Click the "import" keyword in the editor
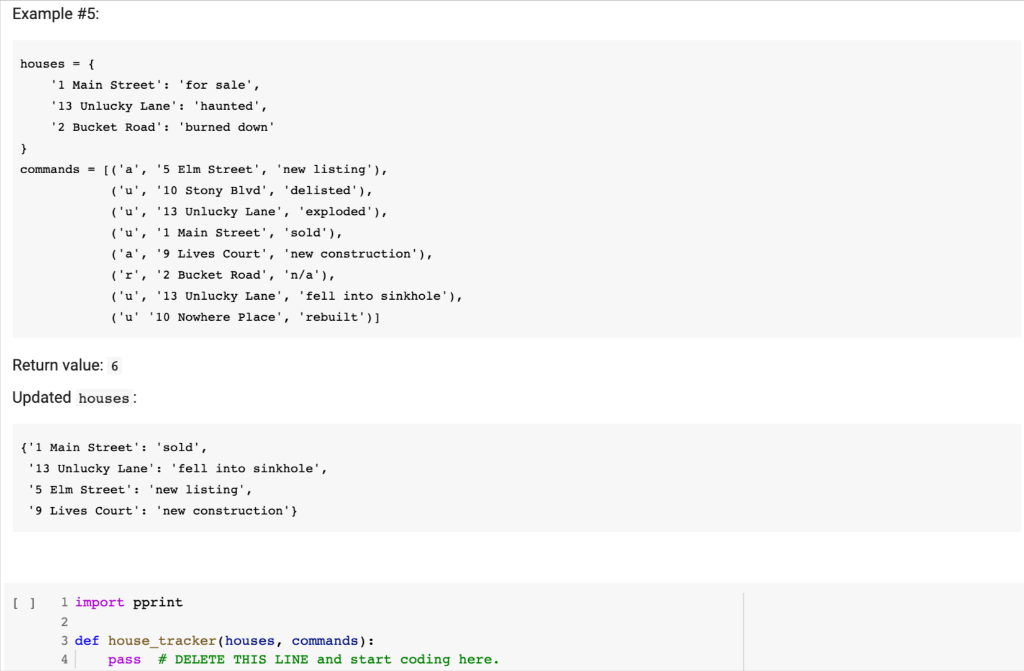 coord(99,602)
